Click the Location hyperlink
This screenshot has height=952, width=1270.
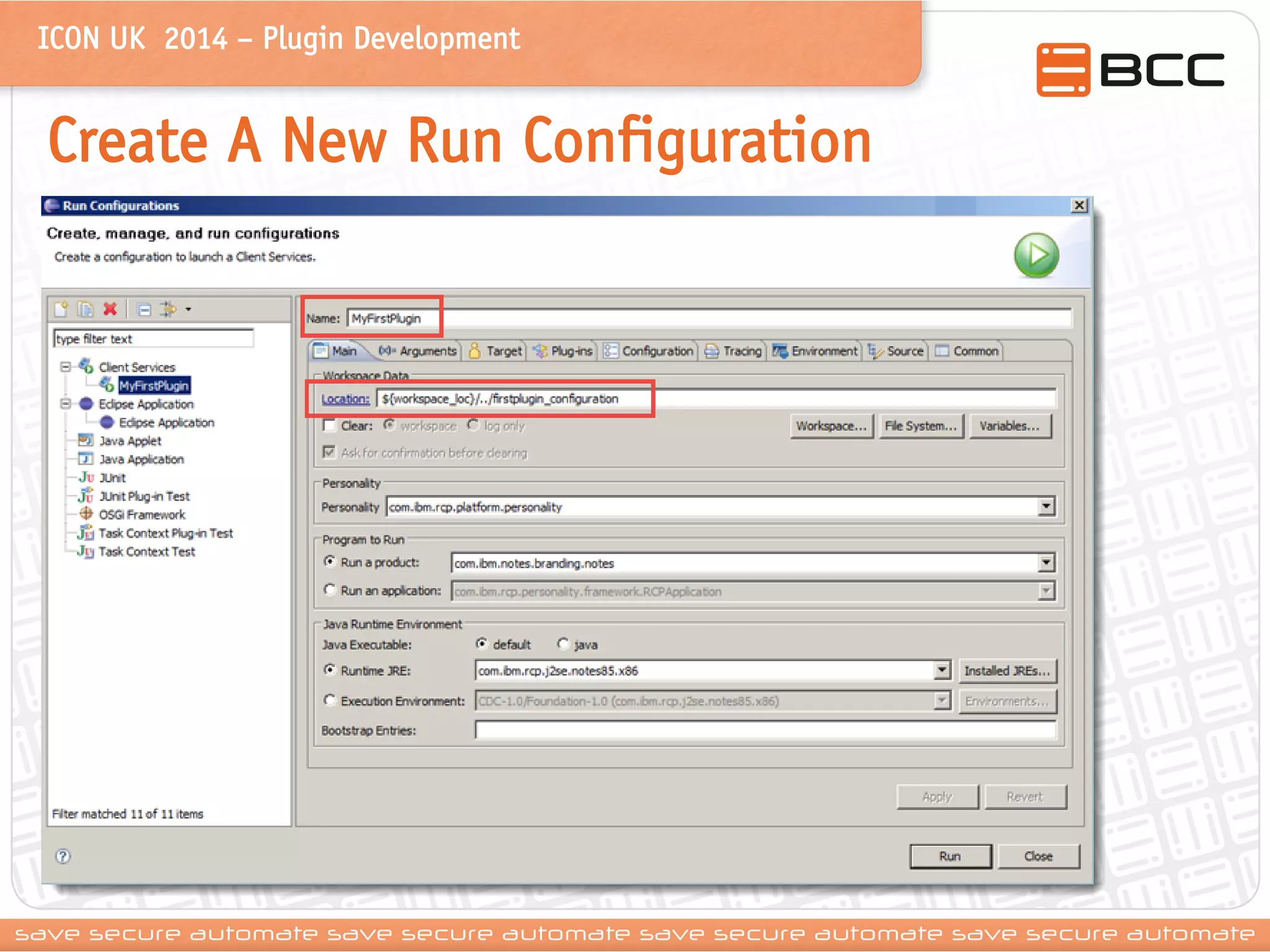[x=345, y=399]
